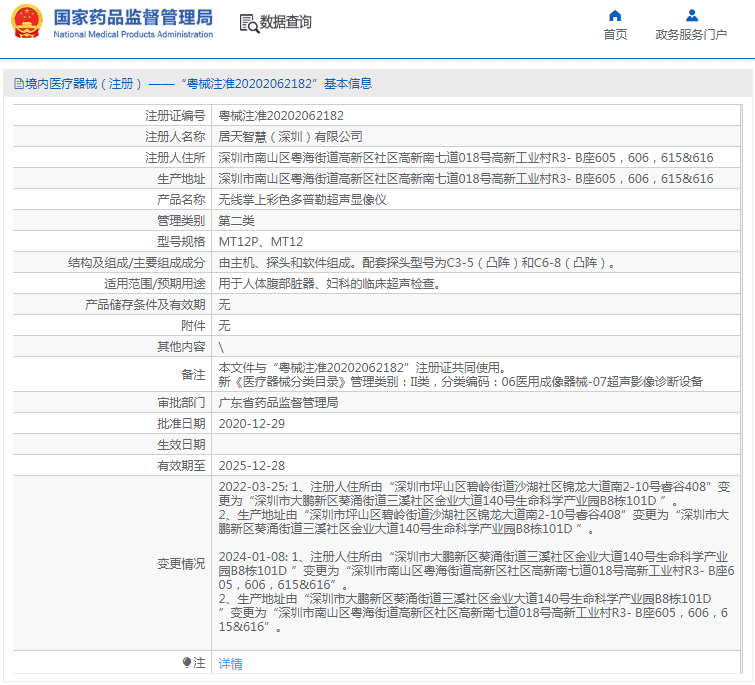Click National Medical Products Administration text
The height and width of the screenshot is (685, 755).
[133, 35]
